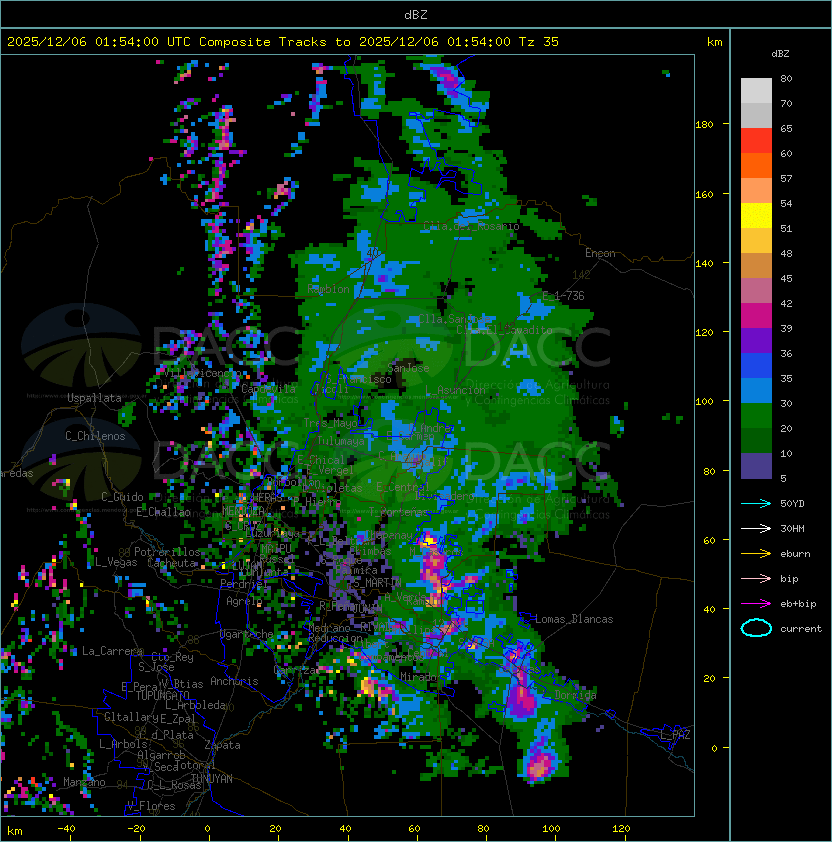832x842 pixels.
Task: Click the V_Flores place label
Action: (x=151, y=806)
